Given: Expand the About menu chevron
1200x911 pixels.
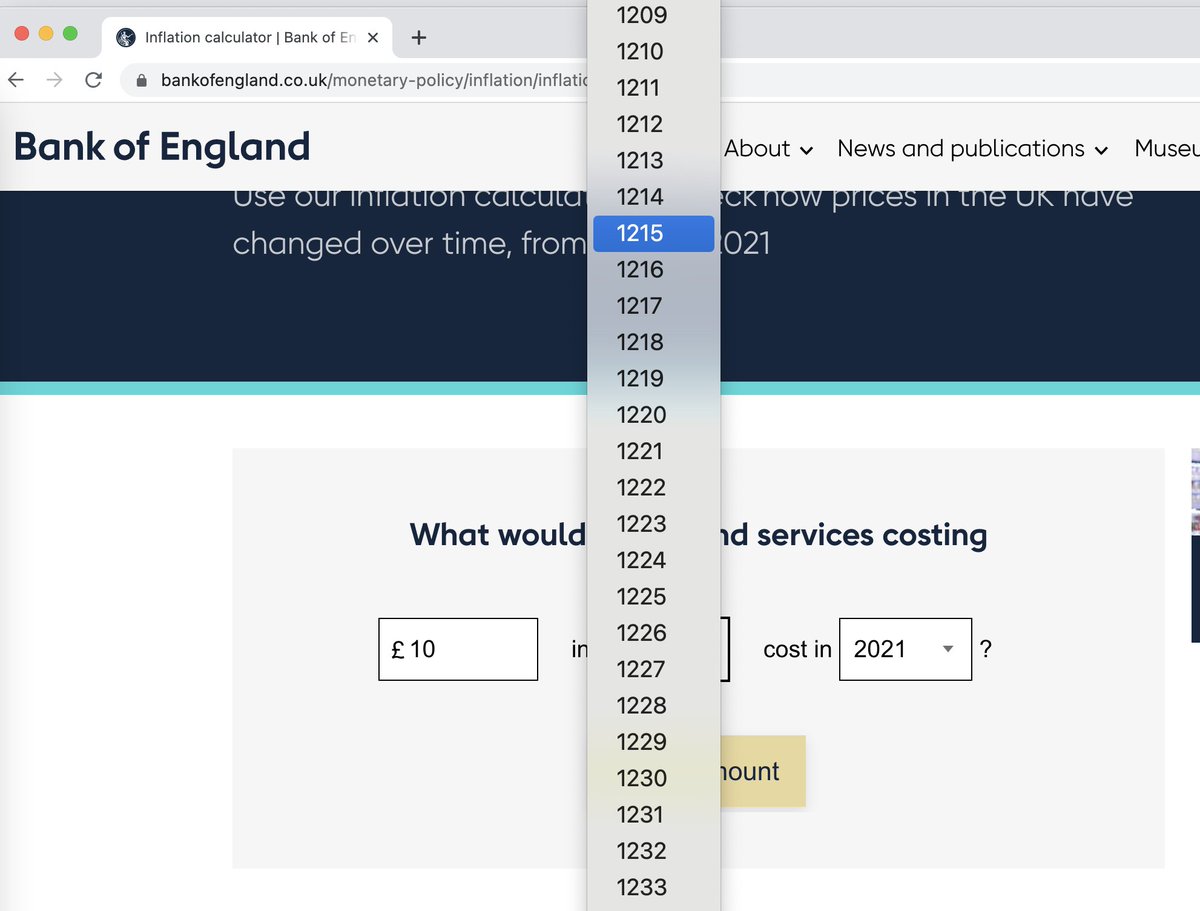Looking at the screenshot, I should [805, 150].
